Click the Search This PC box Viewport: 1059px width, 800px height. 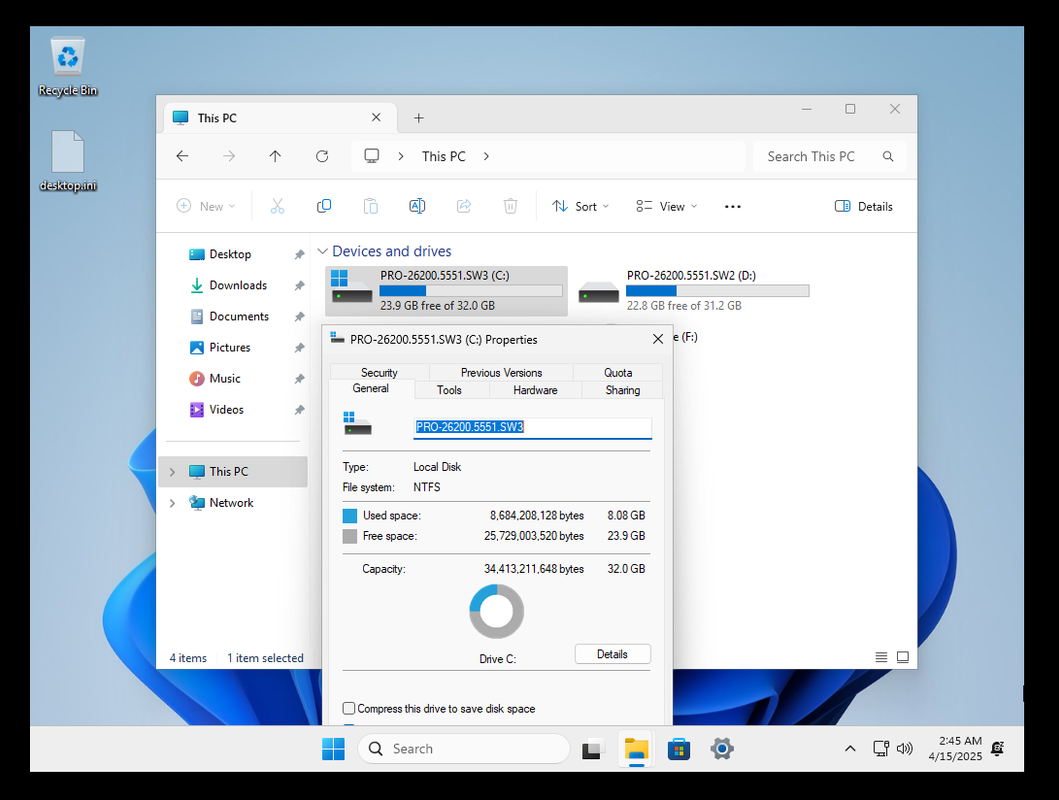(830, 157)
